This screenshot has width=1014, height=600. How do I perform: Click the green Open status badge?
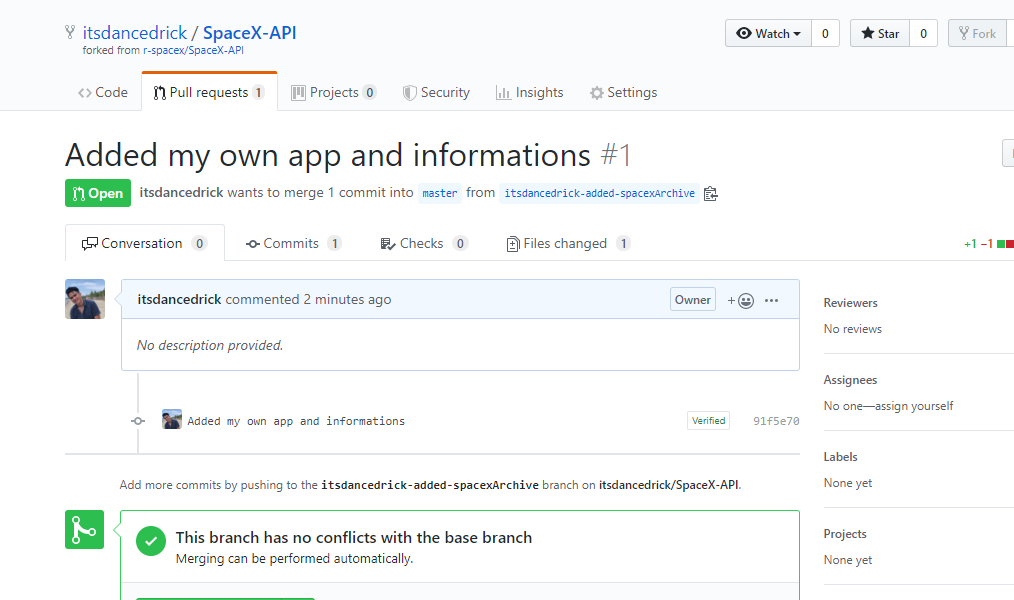[x=98, y=193]
